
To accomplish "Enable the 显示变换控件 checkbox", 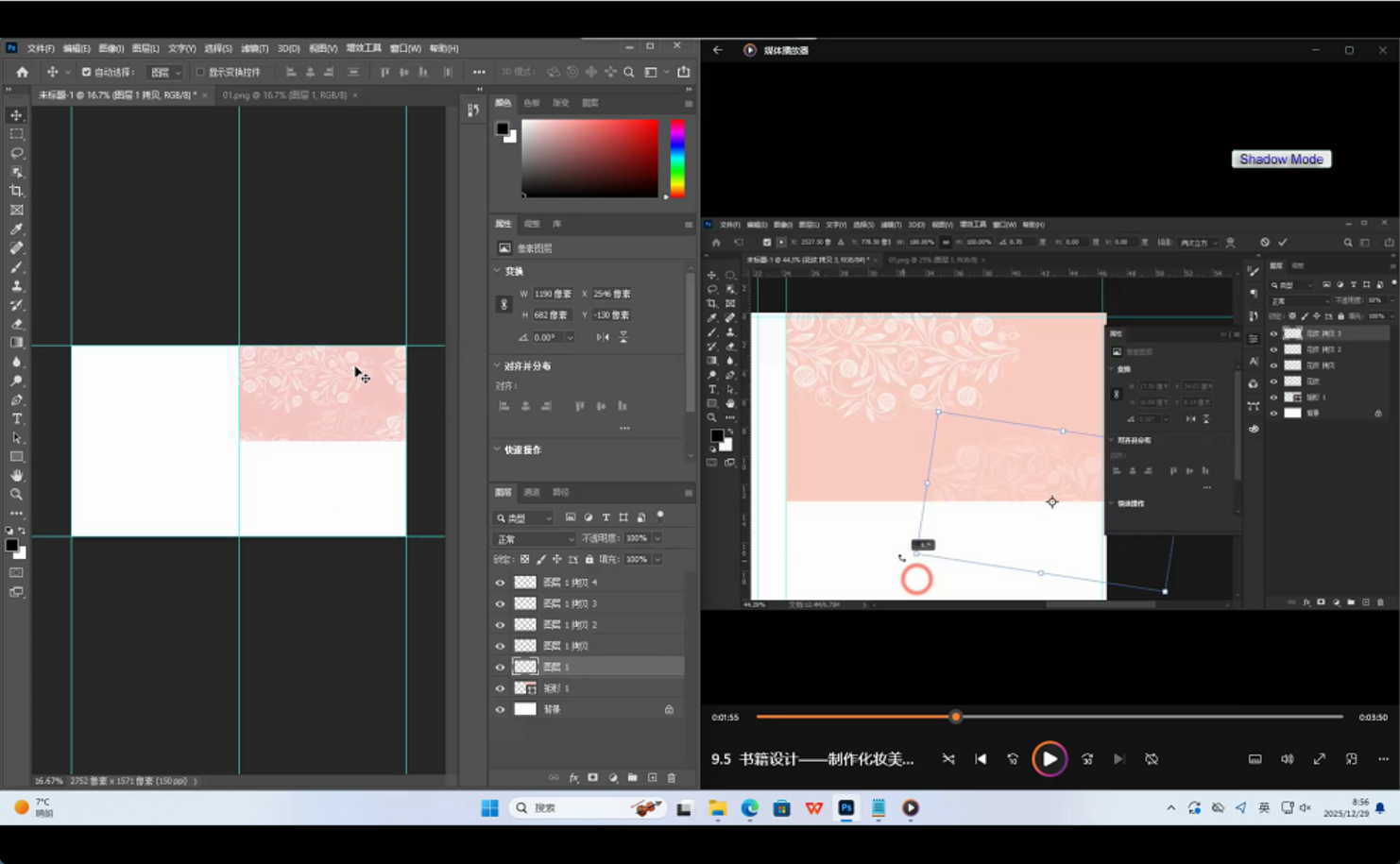I will tap(200, 72).
